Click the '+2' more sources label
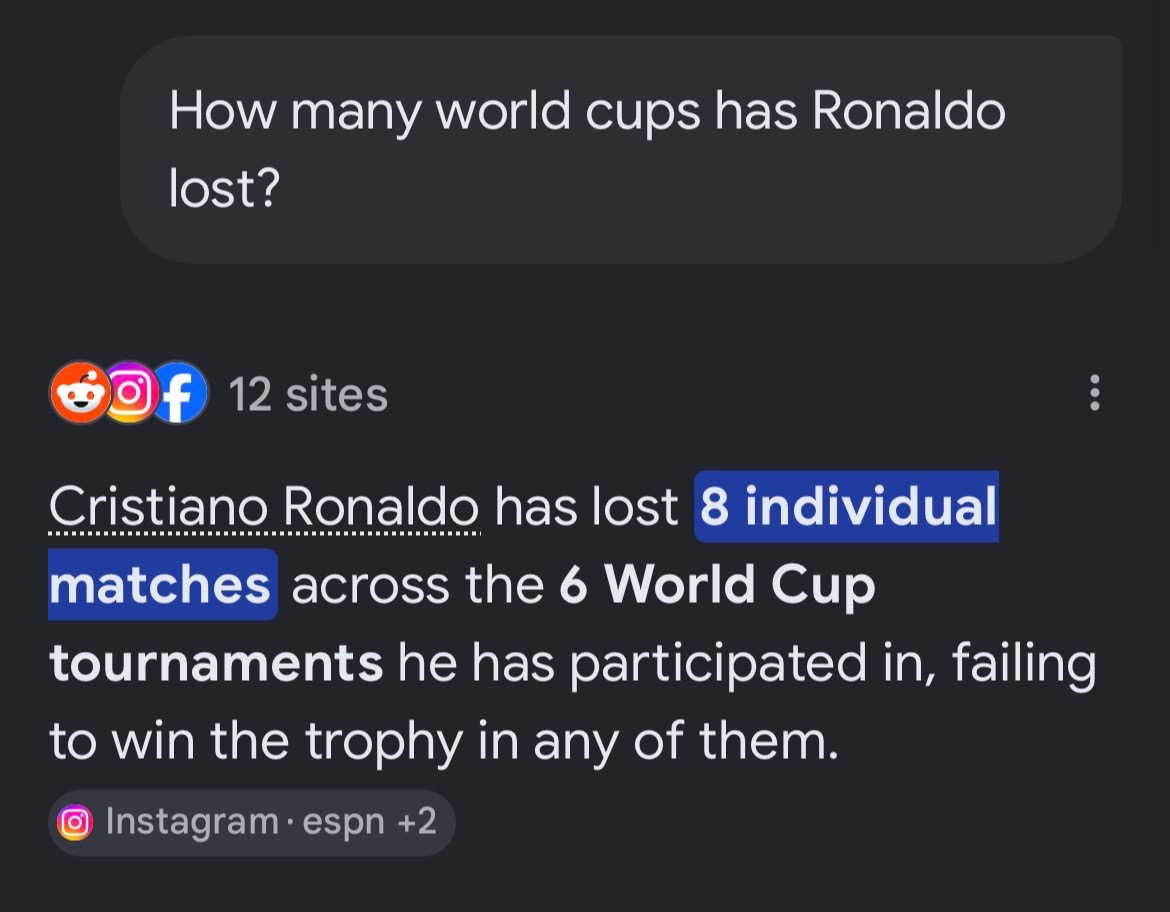Screen dimensions: 1170x912 click(x=416, y=822)
